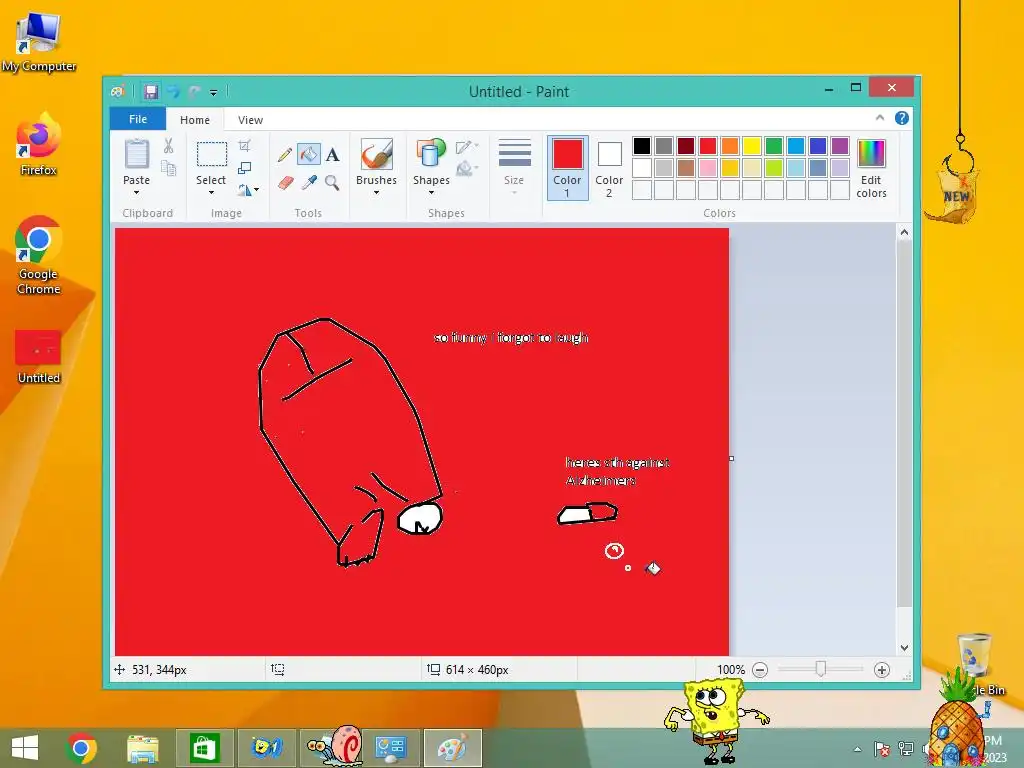This screenshot has width=1024, height=768.
Task: Click the Control Panel taskbar icon
Action: pyautogui.click(x=391, y=748)
